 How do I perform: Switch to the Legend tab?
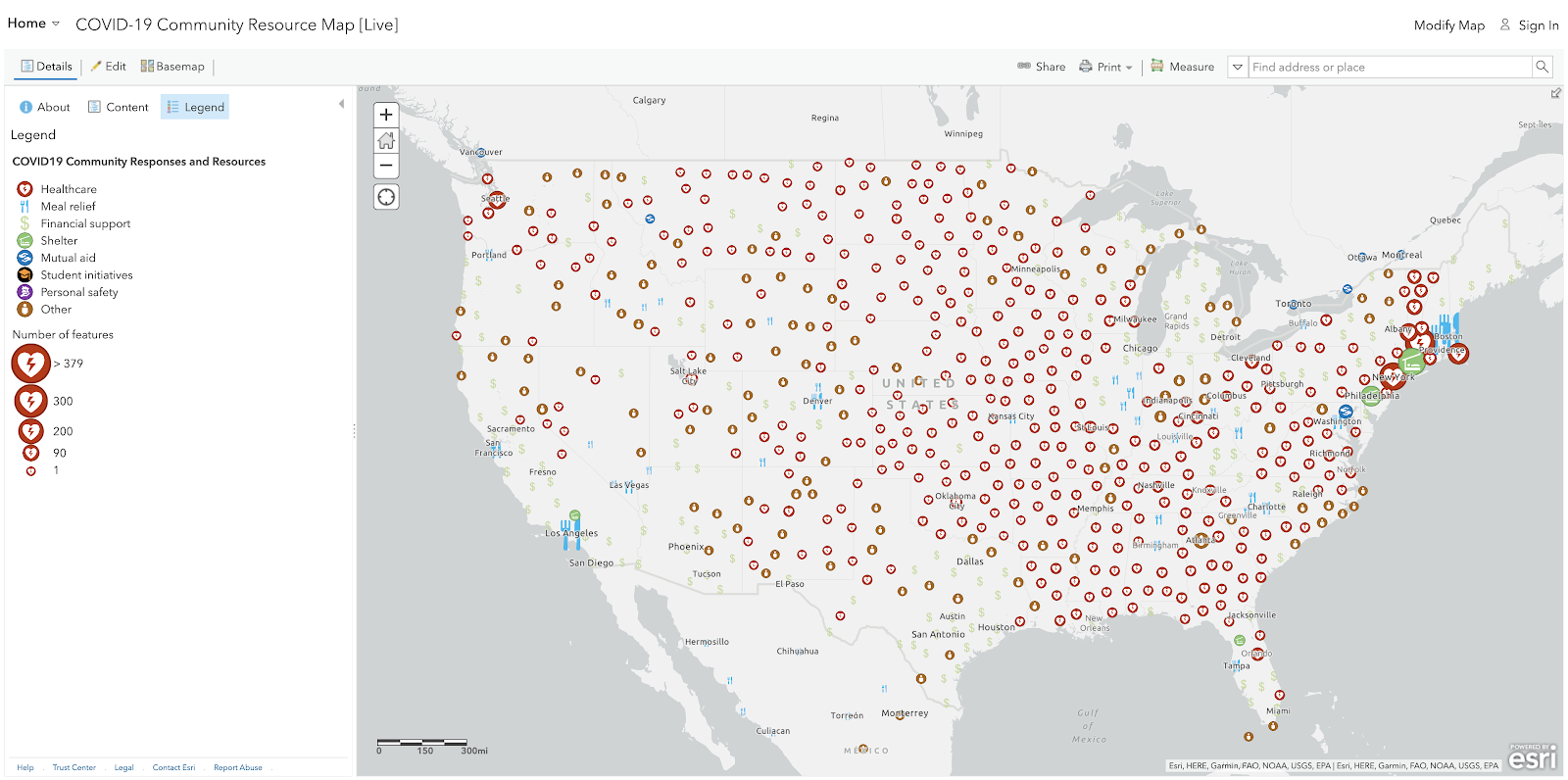pyautogui.click(x=195, y=107)
